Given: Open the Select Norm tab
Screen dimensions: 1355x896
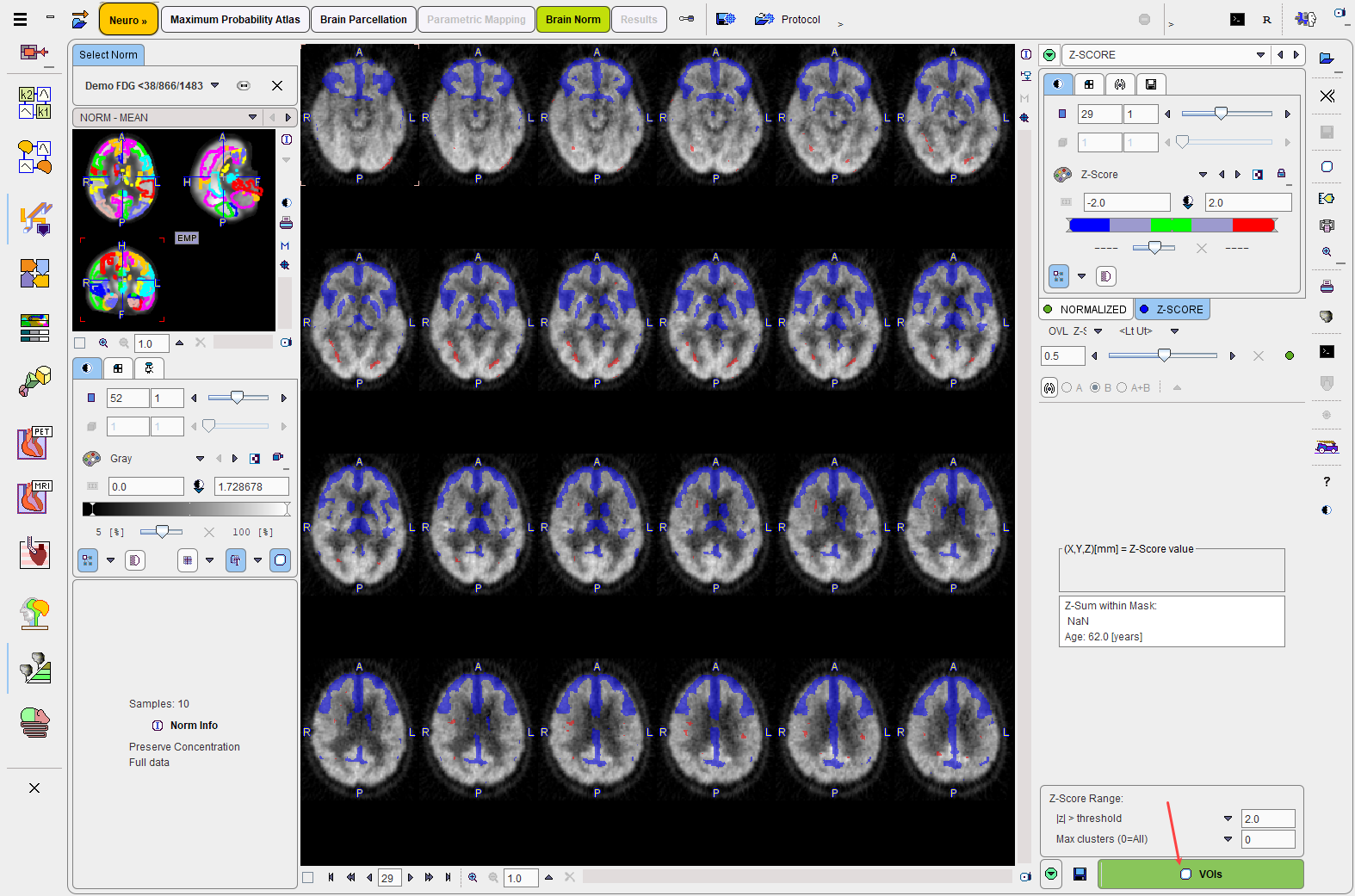Looking at the screenshot, I should (108, 54).
